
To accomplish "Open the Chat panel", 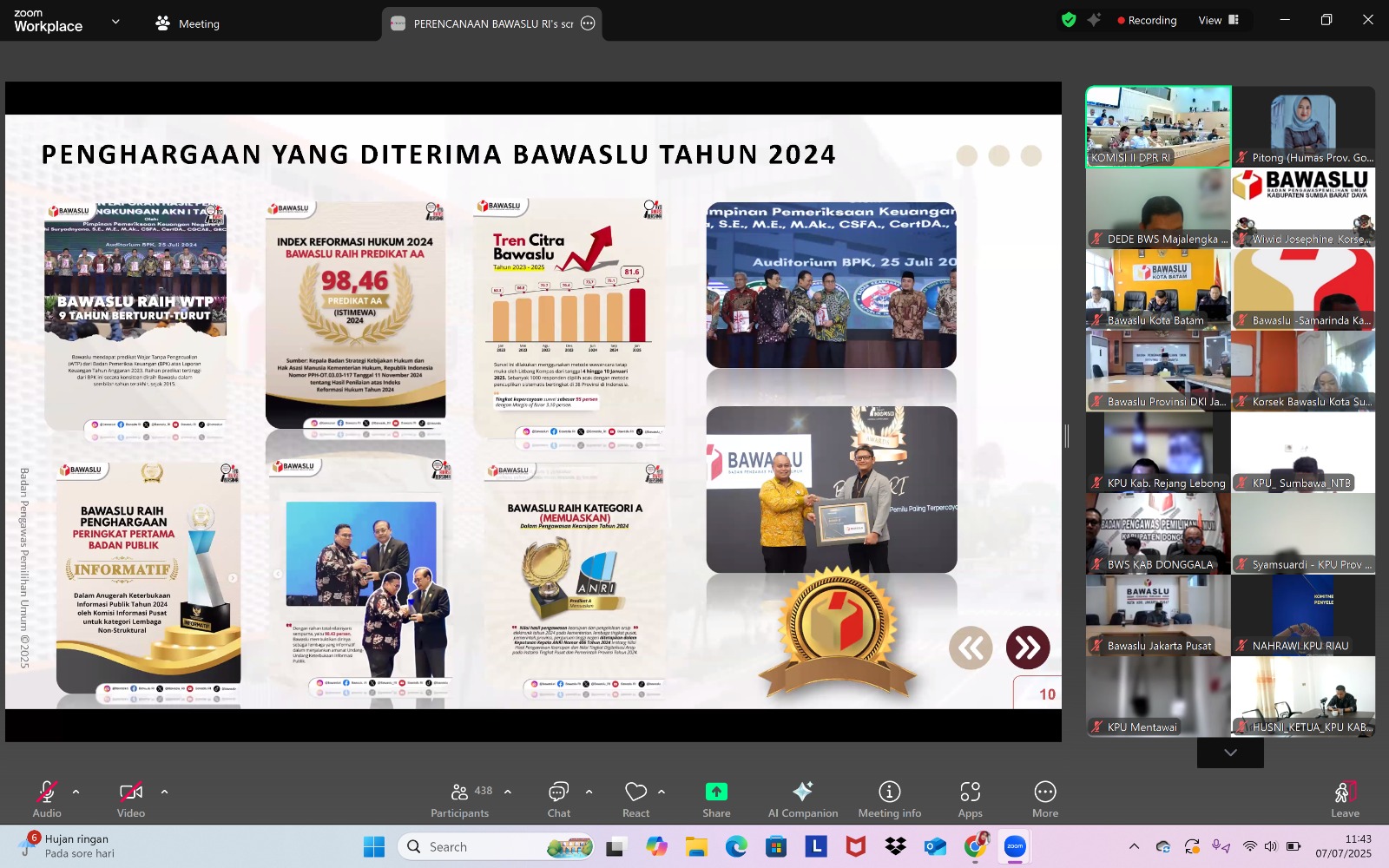I will click(x=558, y=799).
